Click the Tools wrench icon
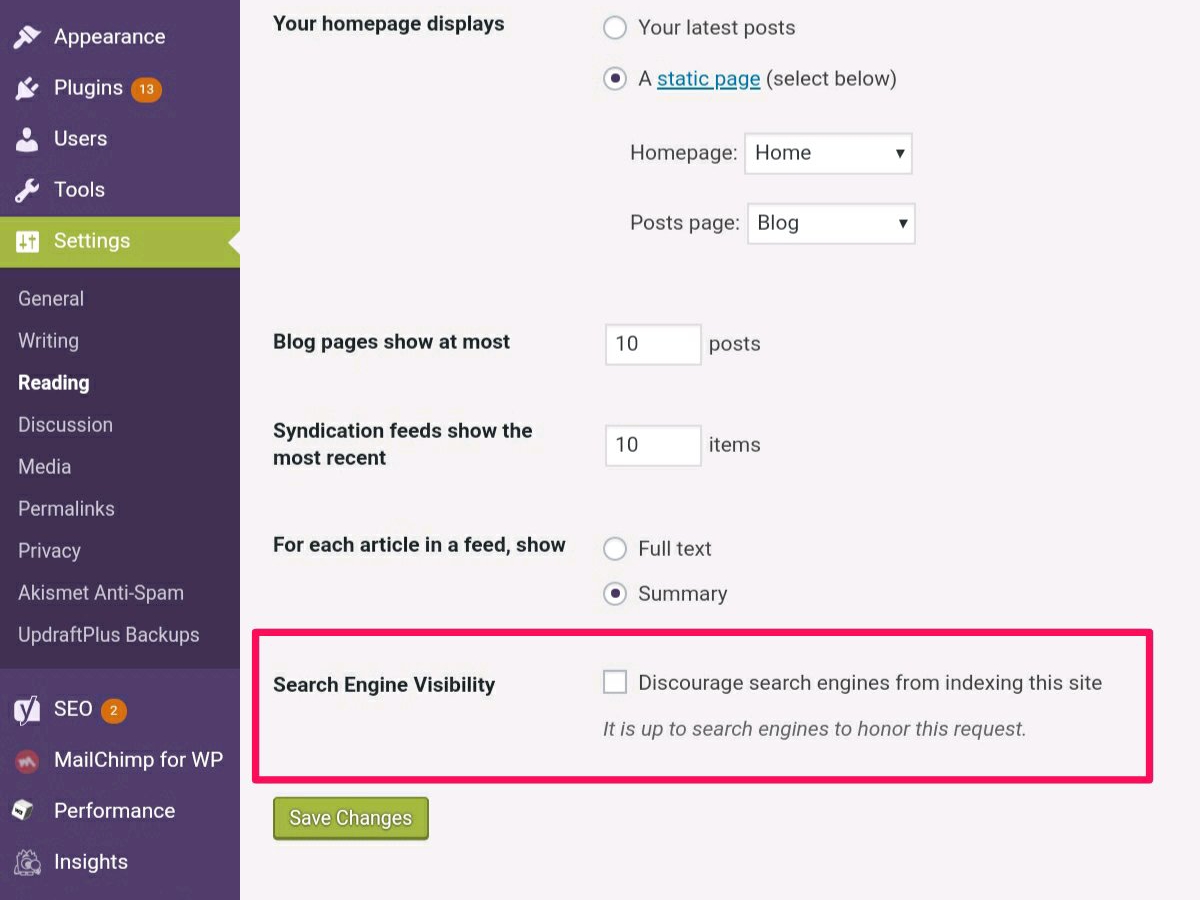Image resolution: width=1200 pixels, height=900 pixels. pos(27,190)
